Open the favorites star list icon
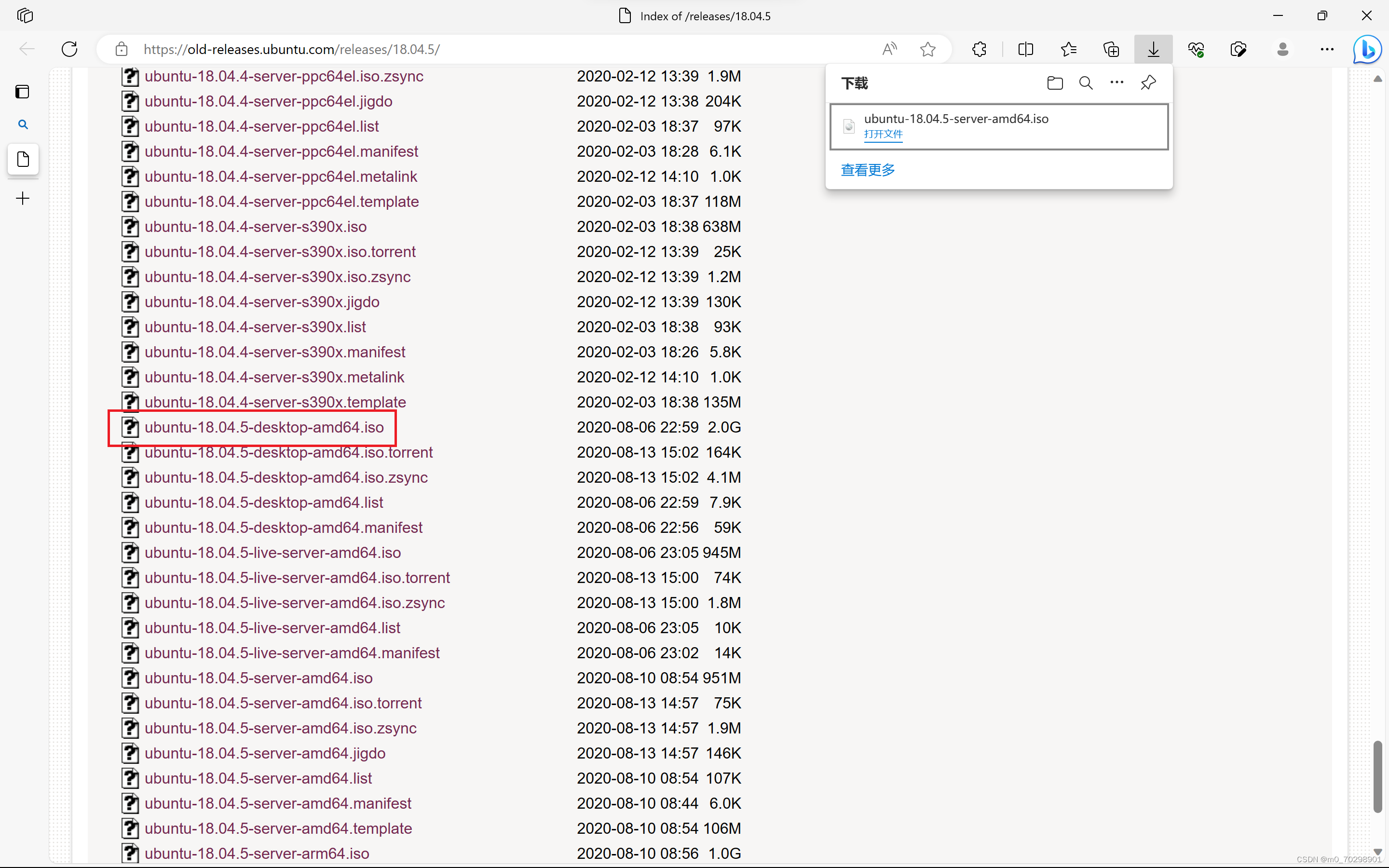 tap(1068, 49)
